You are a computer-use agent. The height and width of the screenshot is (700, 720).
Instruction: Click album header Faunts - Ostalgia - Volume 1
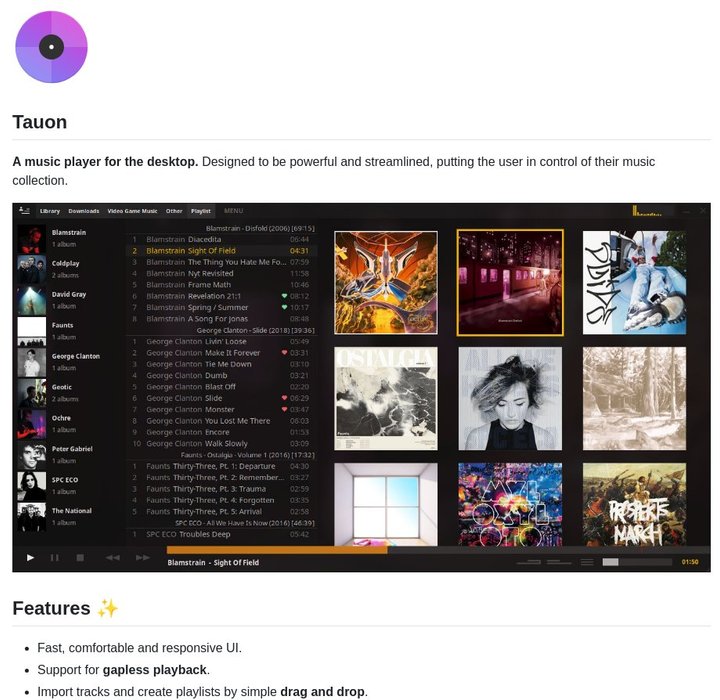248,455
